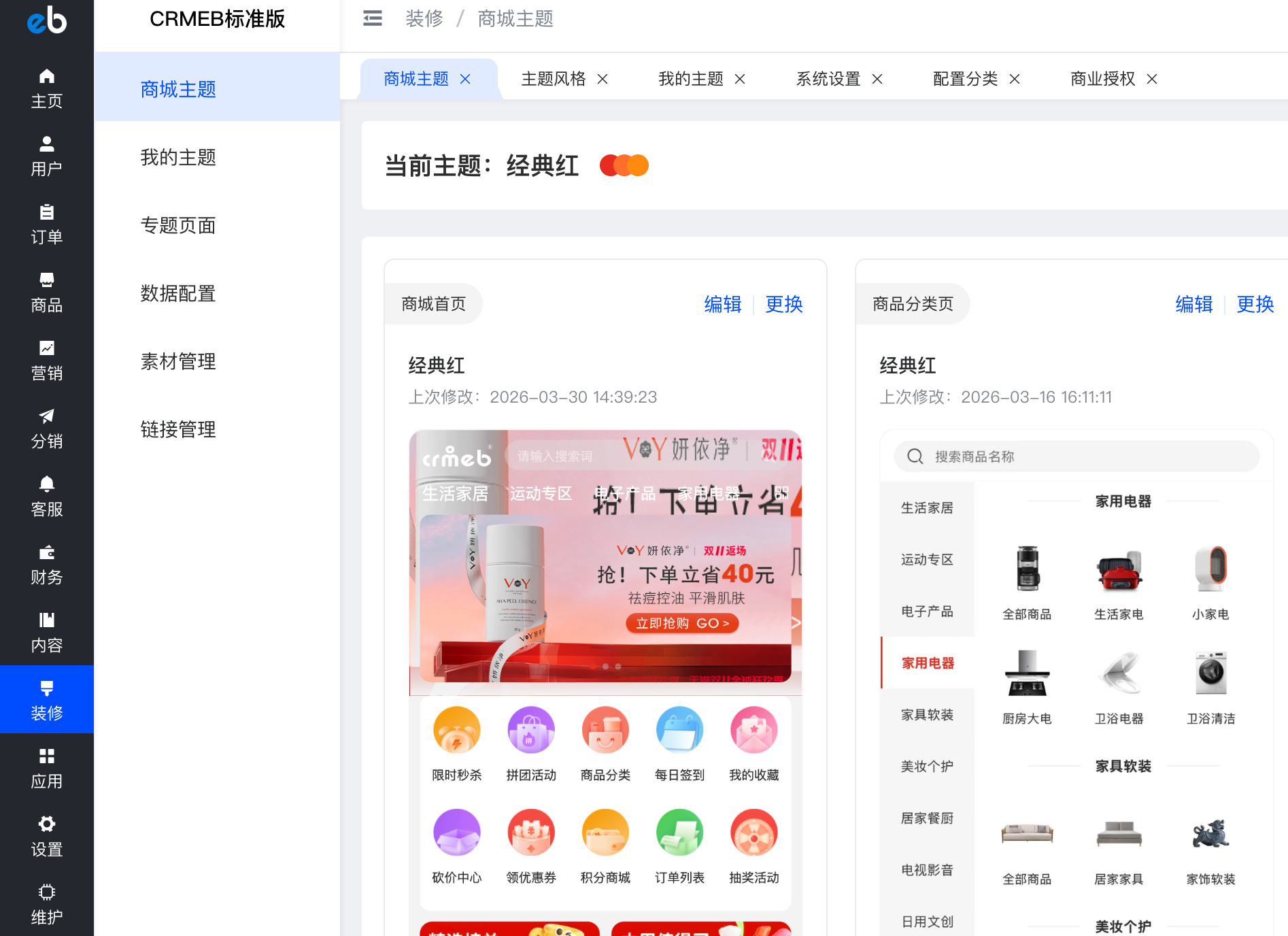
Task: Click the 积分商城 icon in preview
Action: pyautogui.click(x=605, y=832)
